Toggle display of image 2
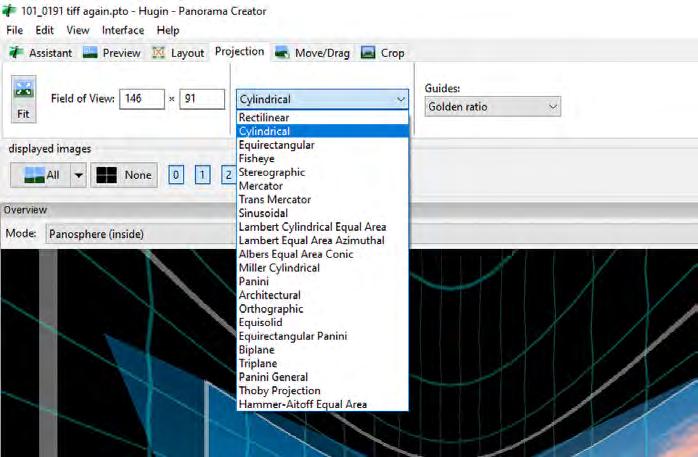 click(229, 175)
